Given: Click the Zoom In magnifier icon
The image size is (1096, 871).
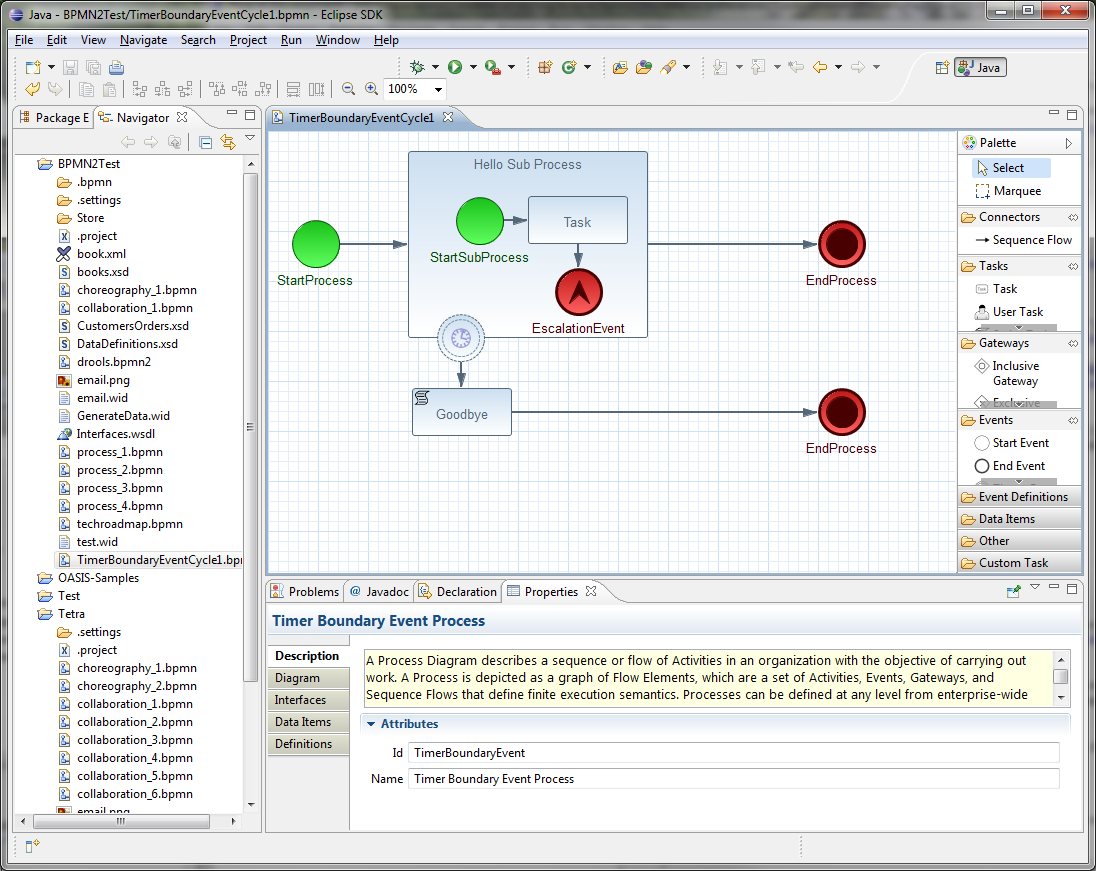Looking at the screenshot, I should [x=371, y=89].
